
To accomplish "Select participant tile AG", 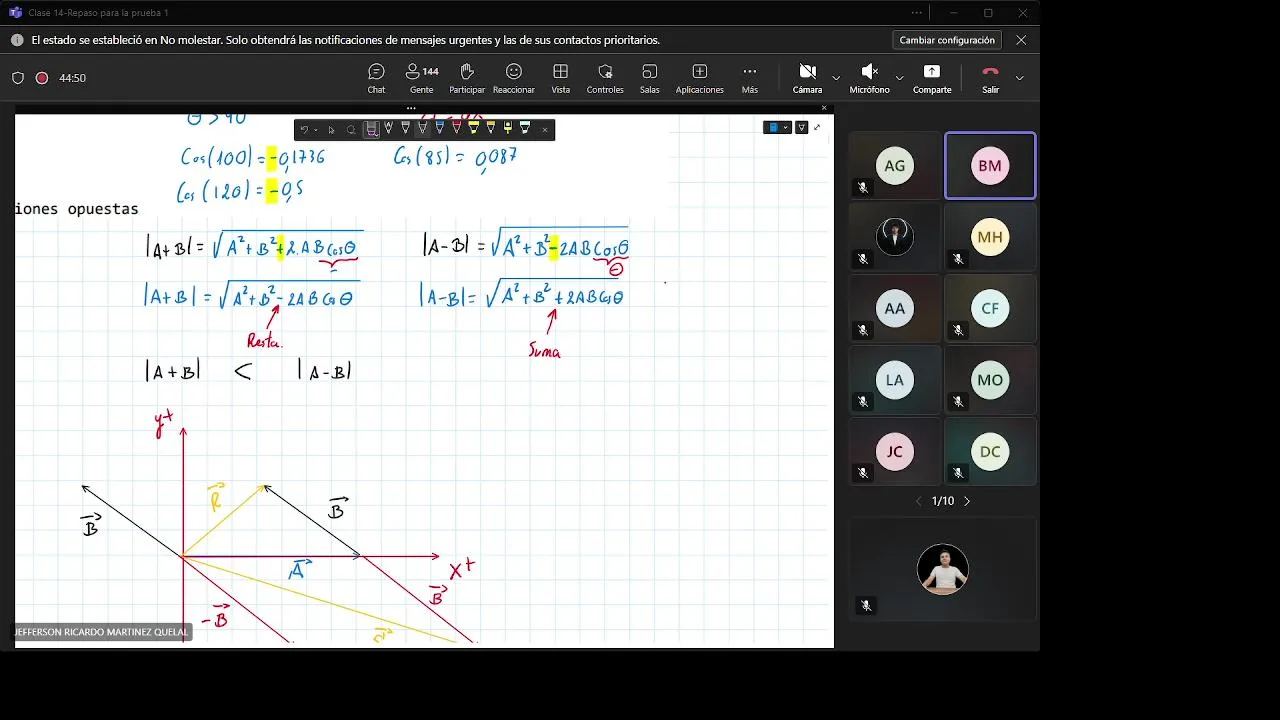I will pyautogui.click(x=895, y=166).
